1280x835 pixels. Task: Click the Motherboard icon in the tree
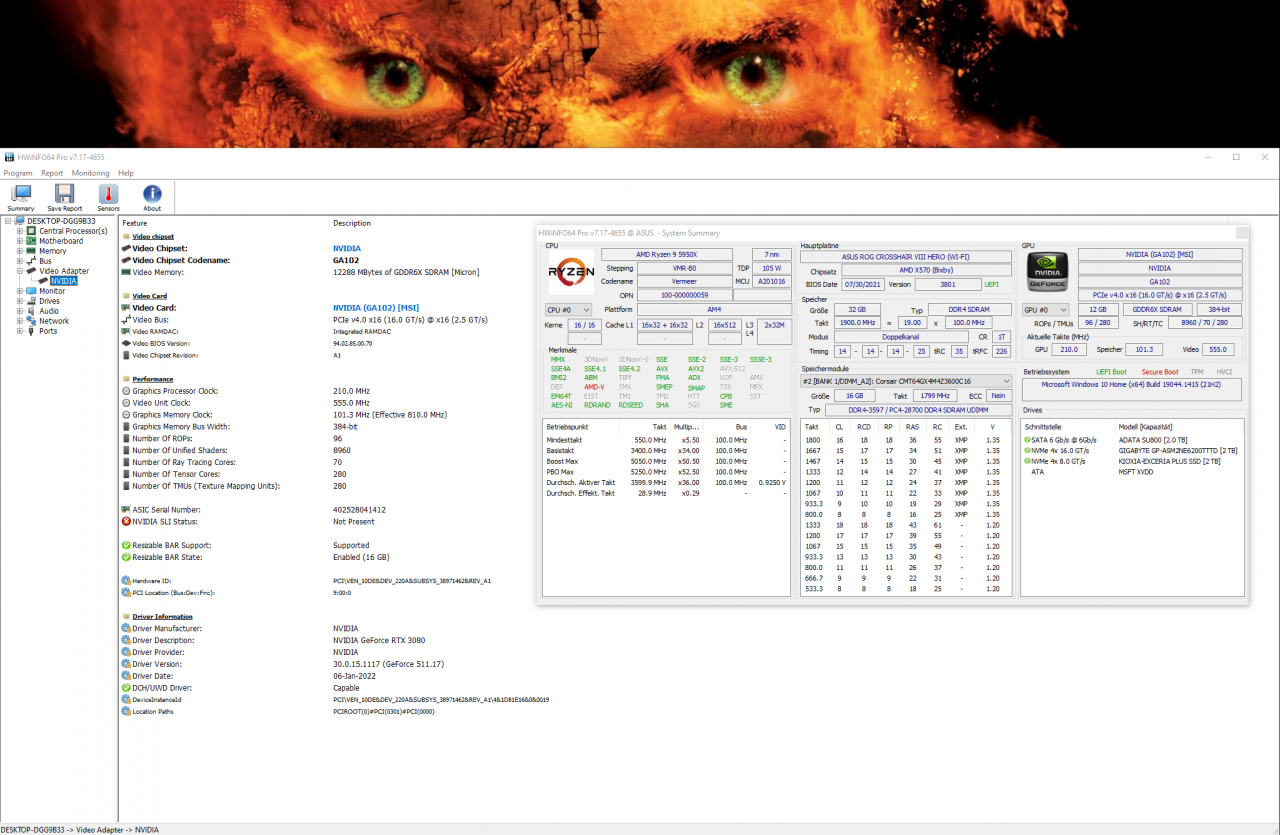coord(32,241)
